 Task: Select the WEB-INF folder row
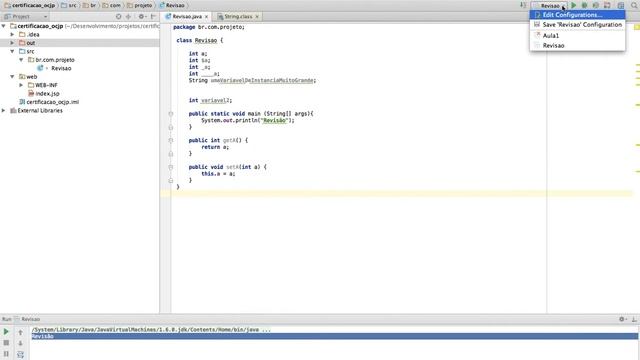46,85
